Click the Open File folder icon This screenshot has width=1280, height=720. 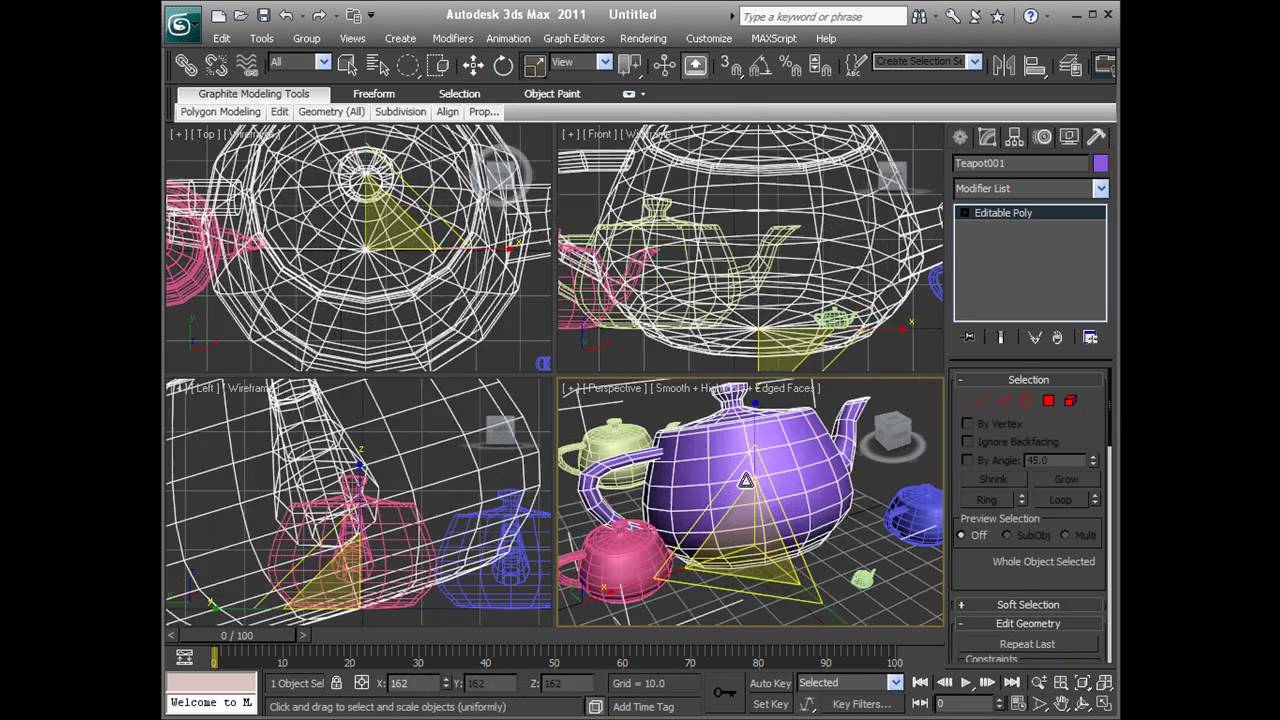(242, 15)
